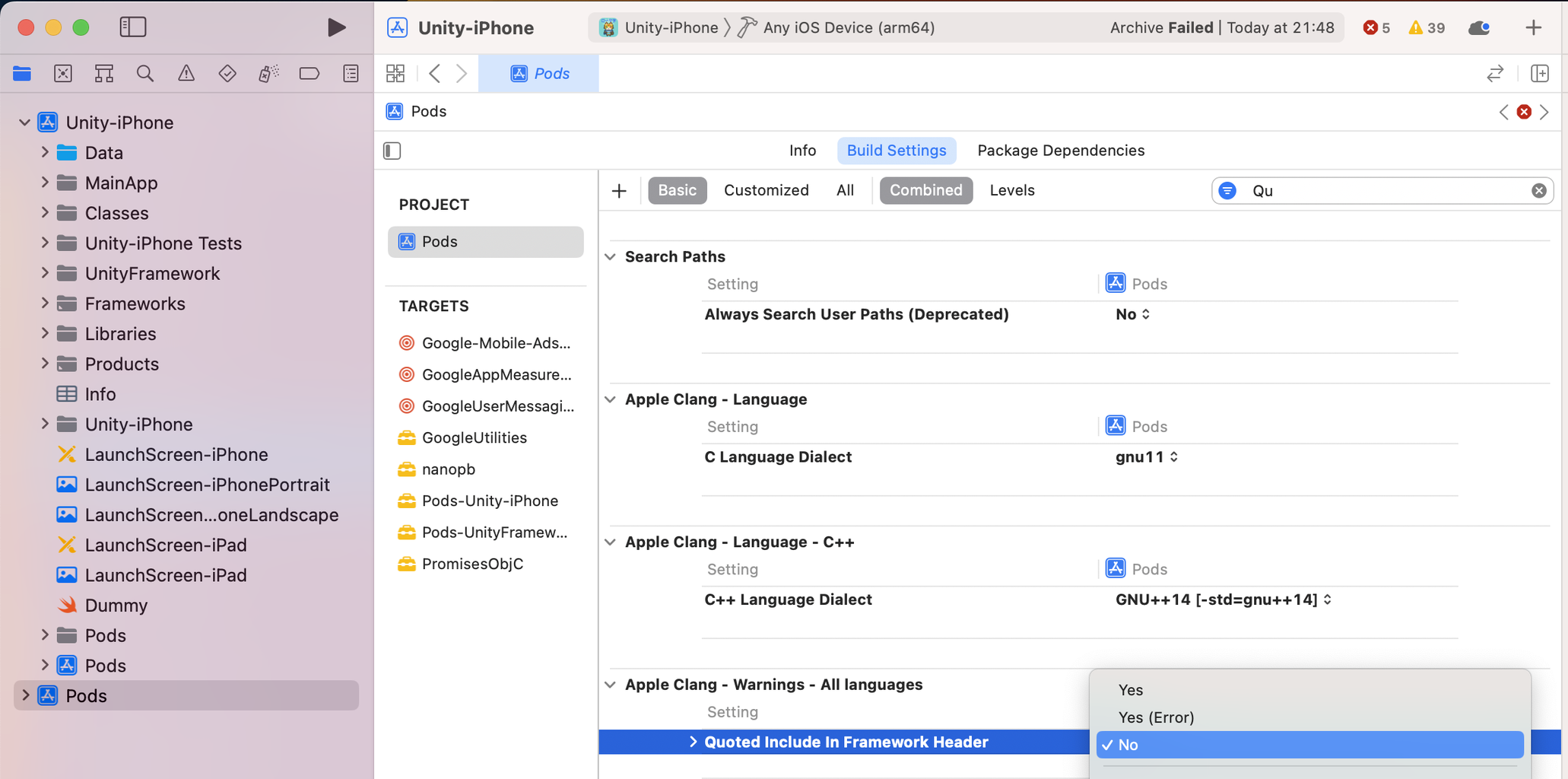Collapse the Apple Clang - Language section
Image resolution: width=1568 pixels, height=779 pixels.
pyautogui.click(x=611, y=399)
